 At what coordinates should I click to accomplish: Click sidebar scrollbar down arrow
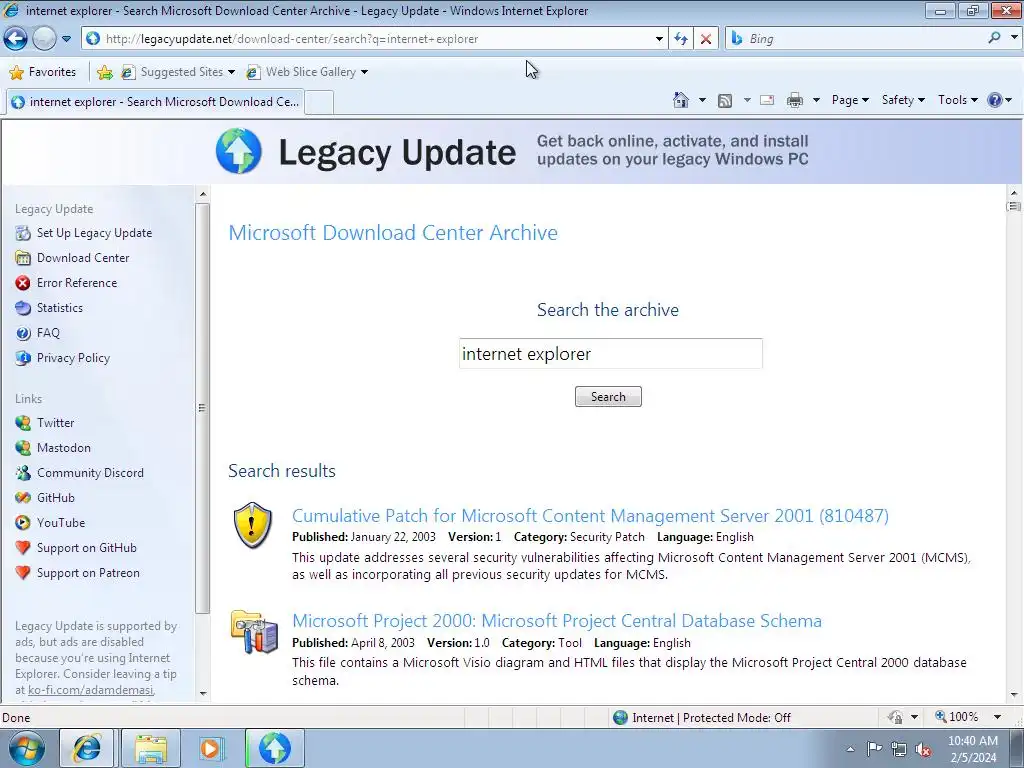[x=203, y=694]
